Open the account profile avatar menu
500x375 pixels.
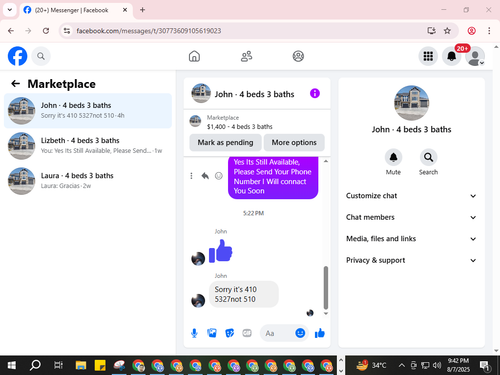(475, 56)
